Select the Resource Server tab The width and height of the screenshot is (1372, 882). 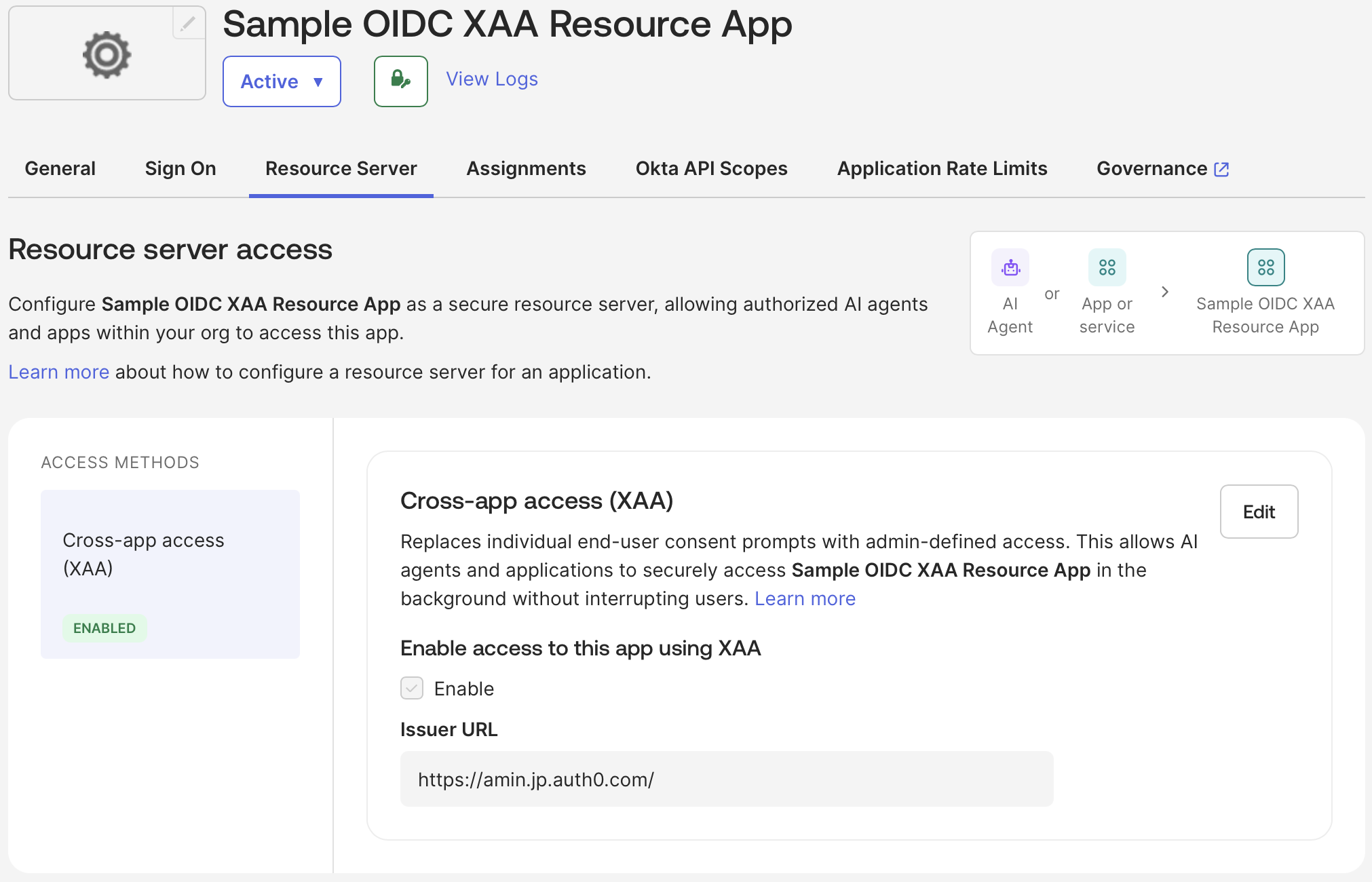pyautogui.click(x=341, y=168)
